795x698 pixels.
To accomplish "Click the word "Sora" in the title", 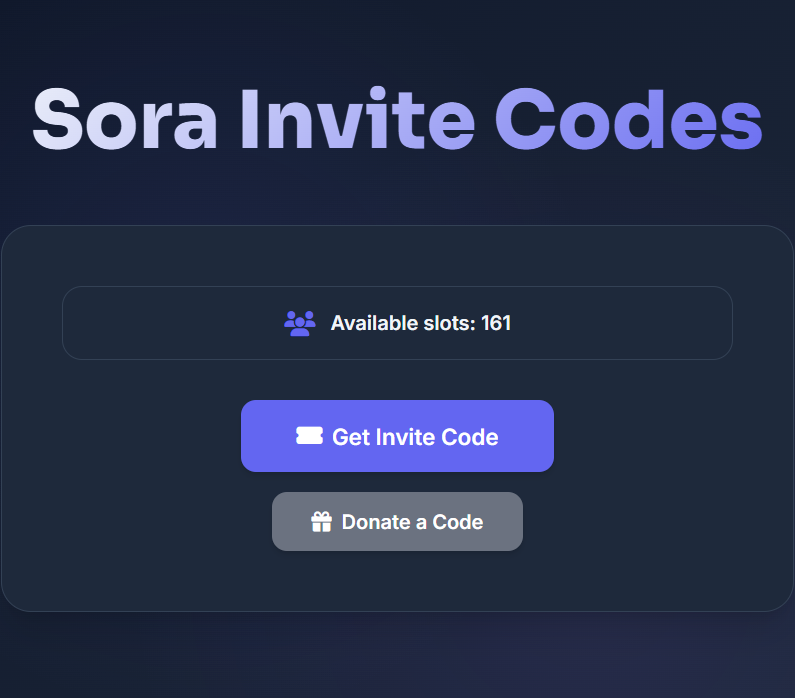I will 124,120.
